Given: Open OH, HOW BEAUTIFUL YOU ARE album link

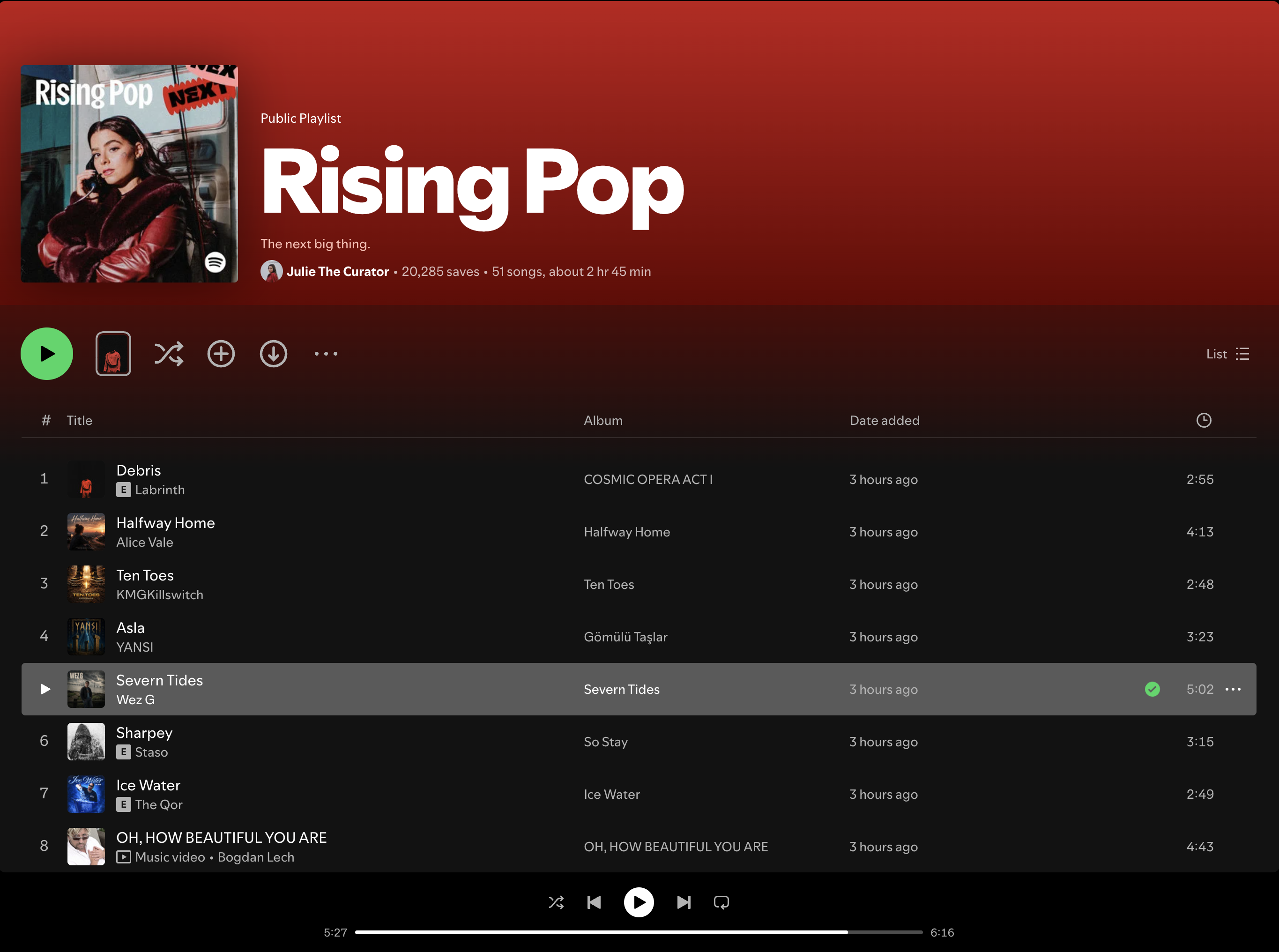Looking at the screenshot, I should click(x=676, y=847).
